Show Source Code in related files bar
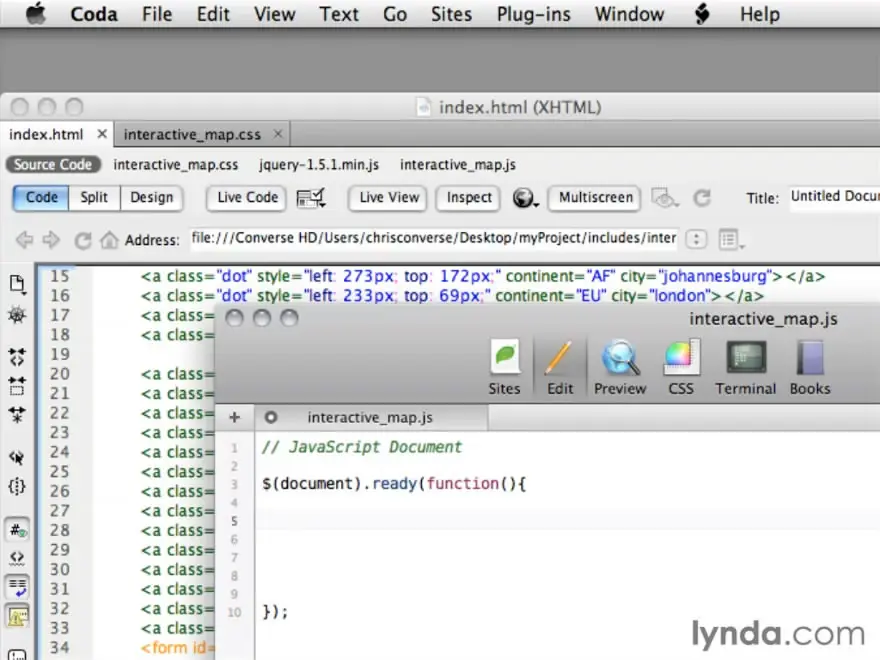The height and width of the screenshot is (660, 880). click(53, 164)
